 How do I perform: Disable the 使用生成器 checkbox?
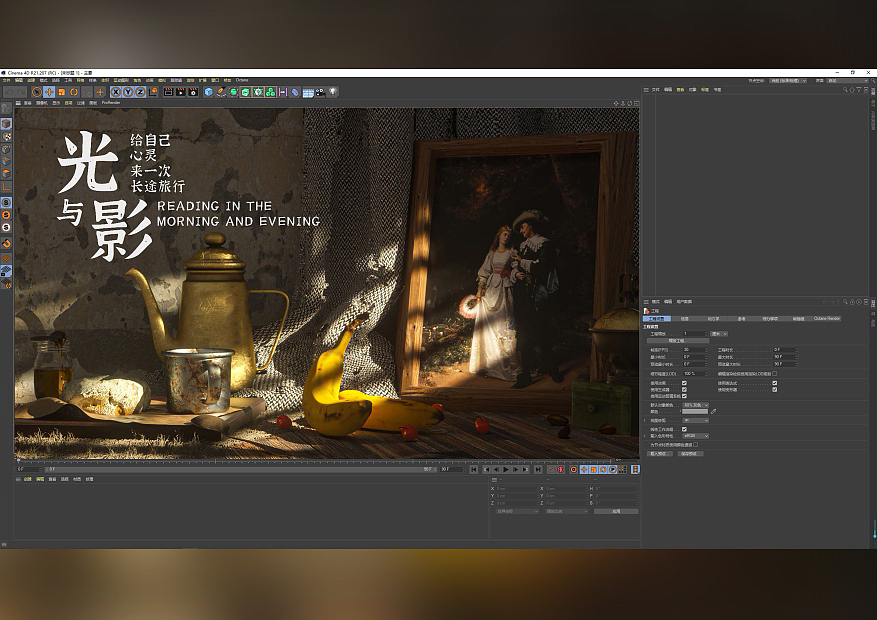pyautogui.click(x=684, y=389)
